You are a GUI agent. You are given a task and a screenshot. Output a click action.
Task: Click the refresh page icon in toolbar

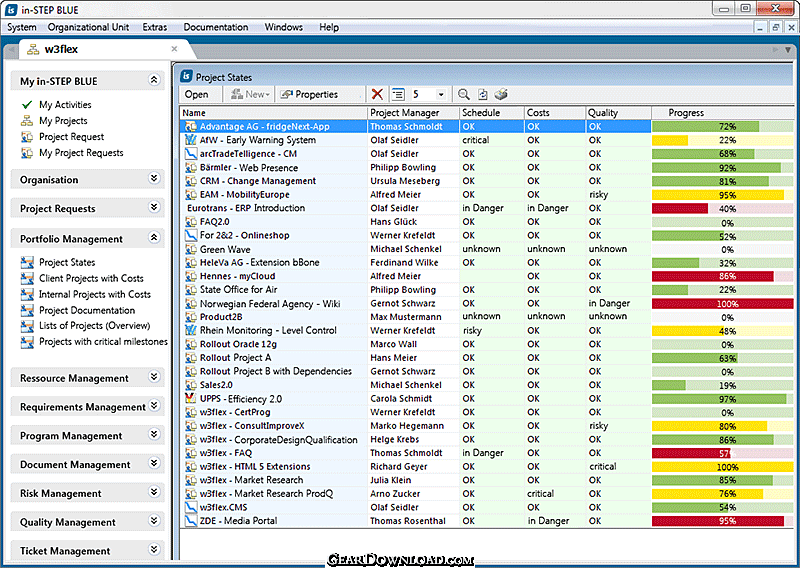pyautogui.click(x=483, y=94)
